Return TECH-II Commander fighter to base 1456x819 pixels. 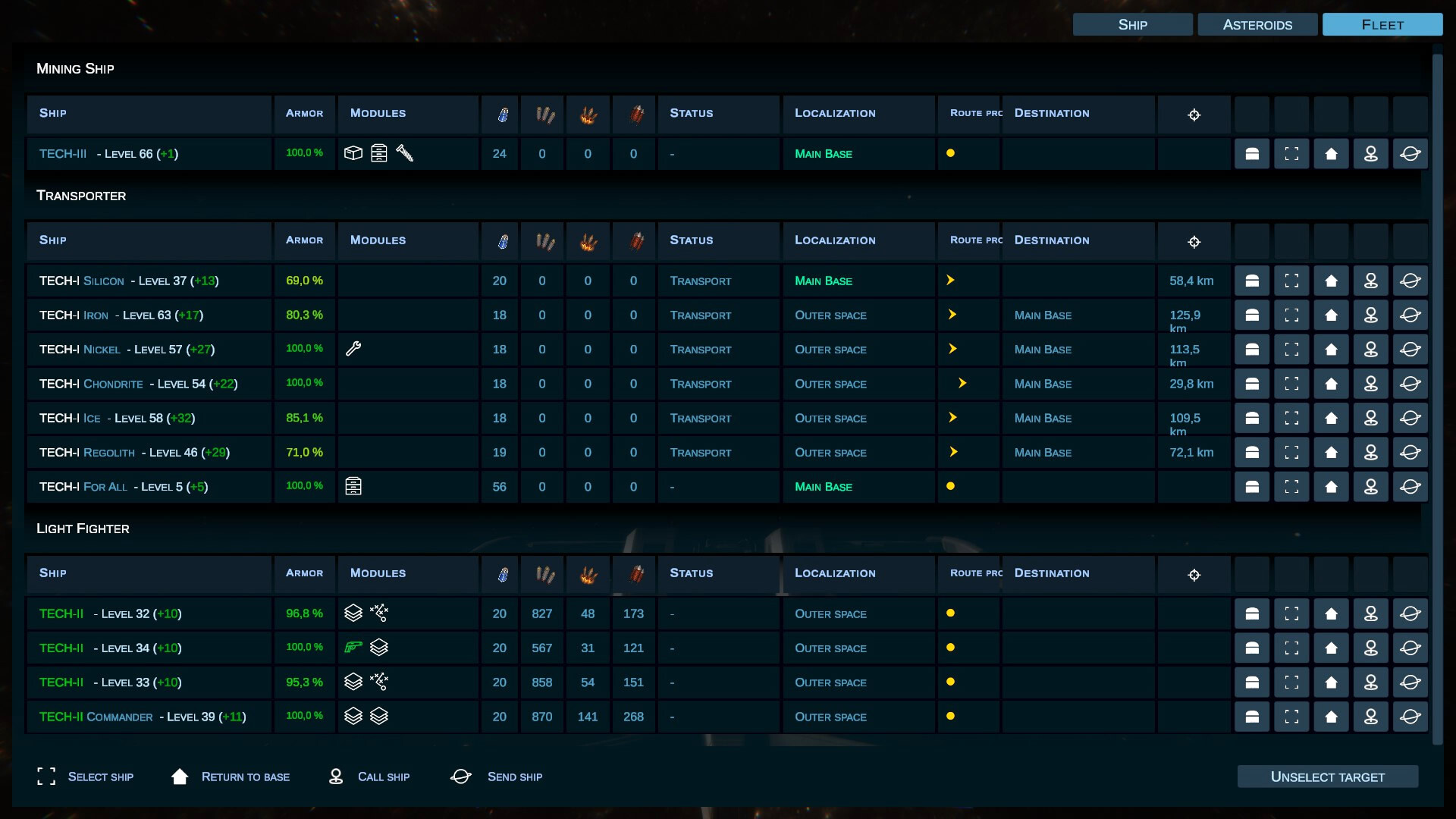point(1331,717)
